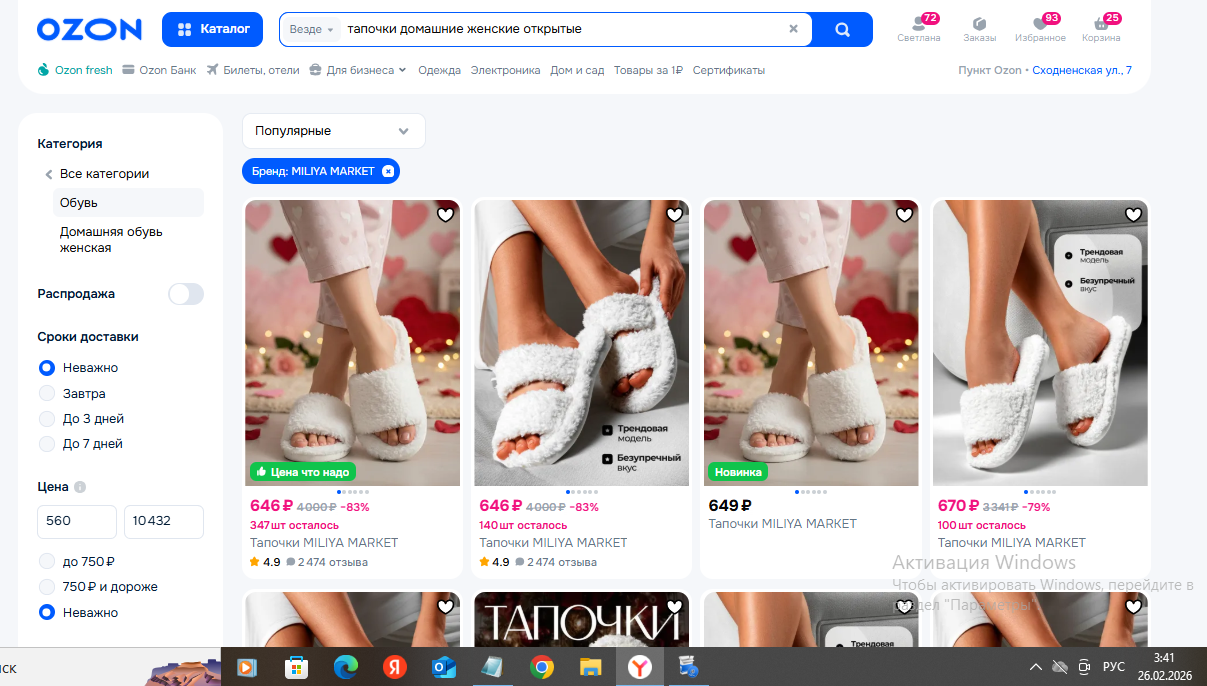Open Ozon fresh link

(x=75, y=70)
